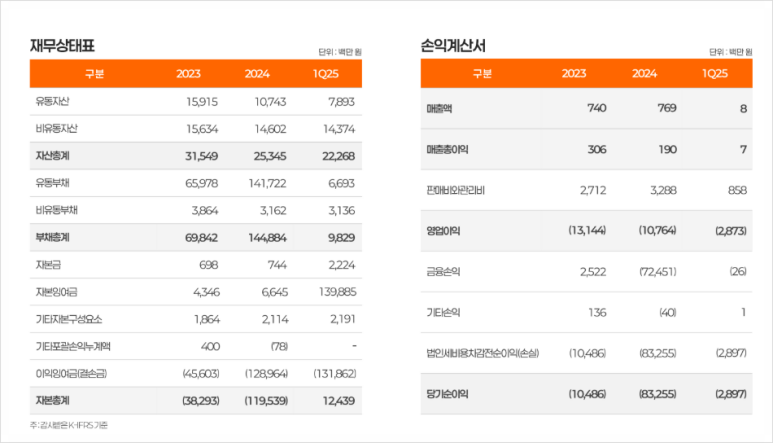The height and width of the screenshot is (443, 773).
Task: Click the K-IFRS footnote below the table
Action: coord(69,425)
